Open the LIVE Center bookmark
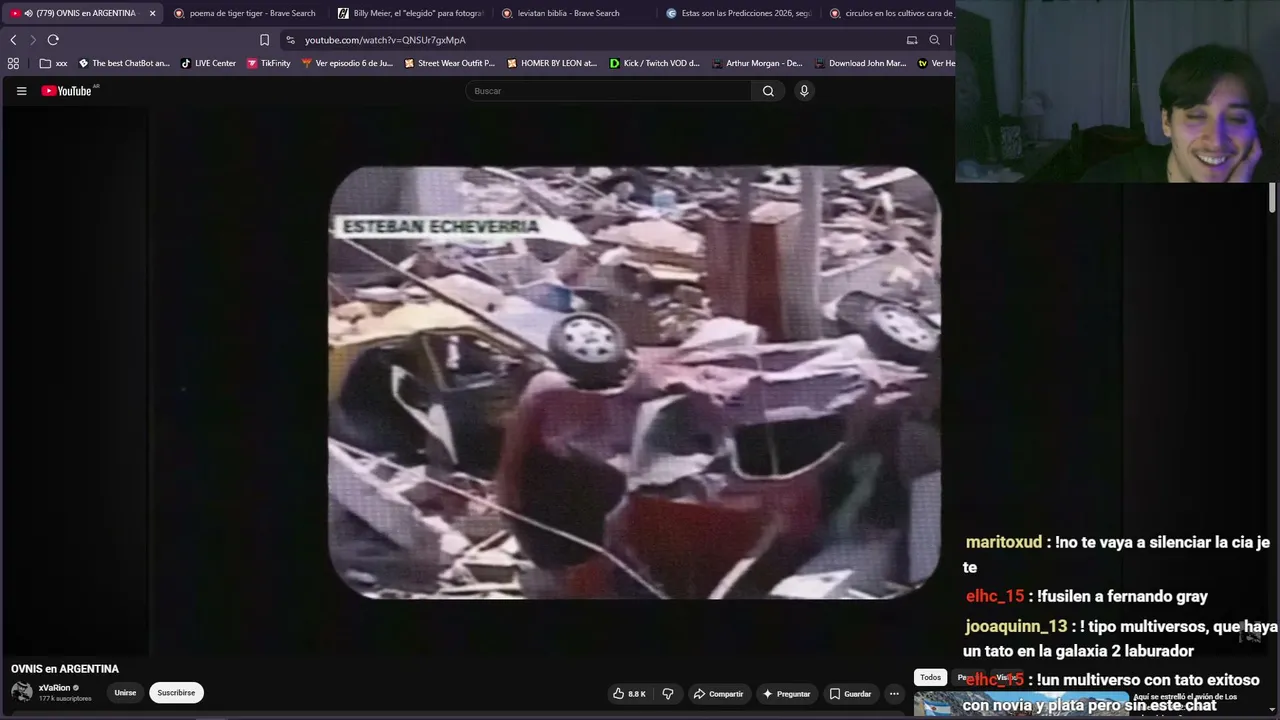 click(209, 63)
